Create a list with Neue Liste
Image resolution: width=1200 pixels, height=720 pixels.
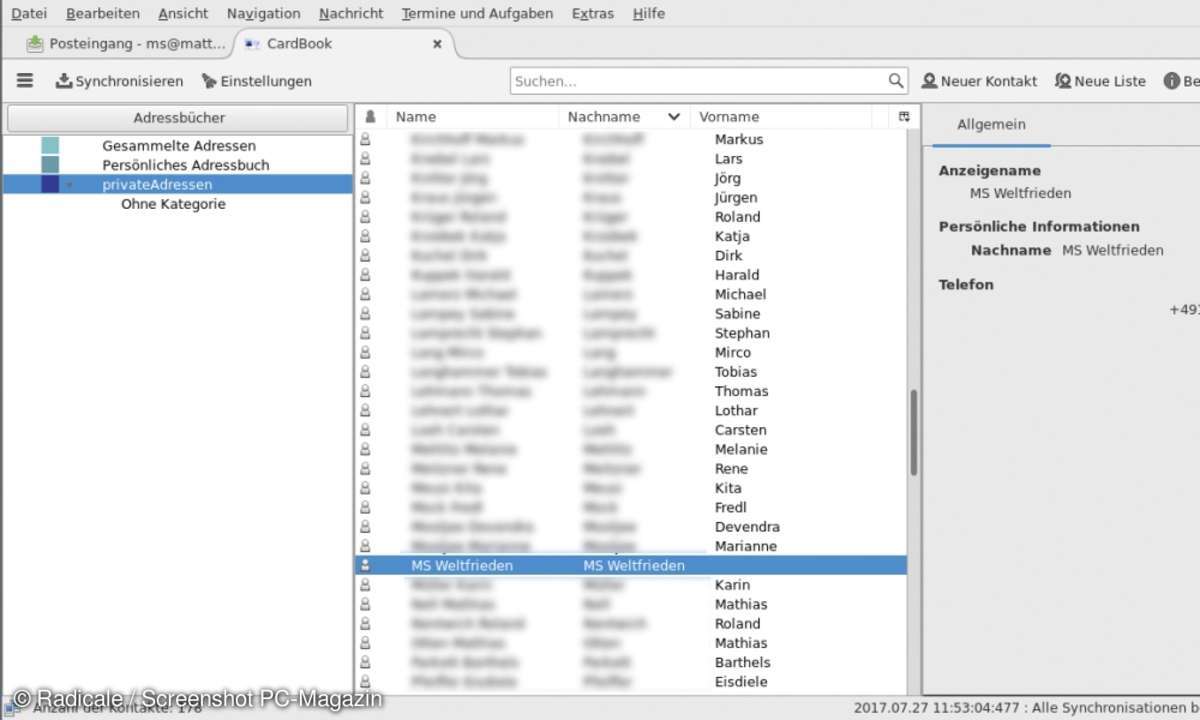coord(1100,81)
